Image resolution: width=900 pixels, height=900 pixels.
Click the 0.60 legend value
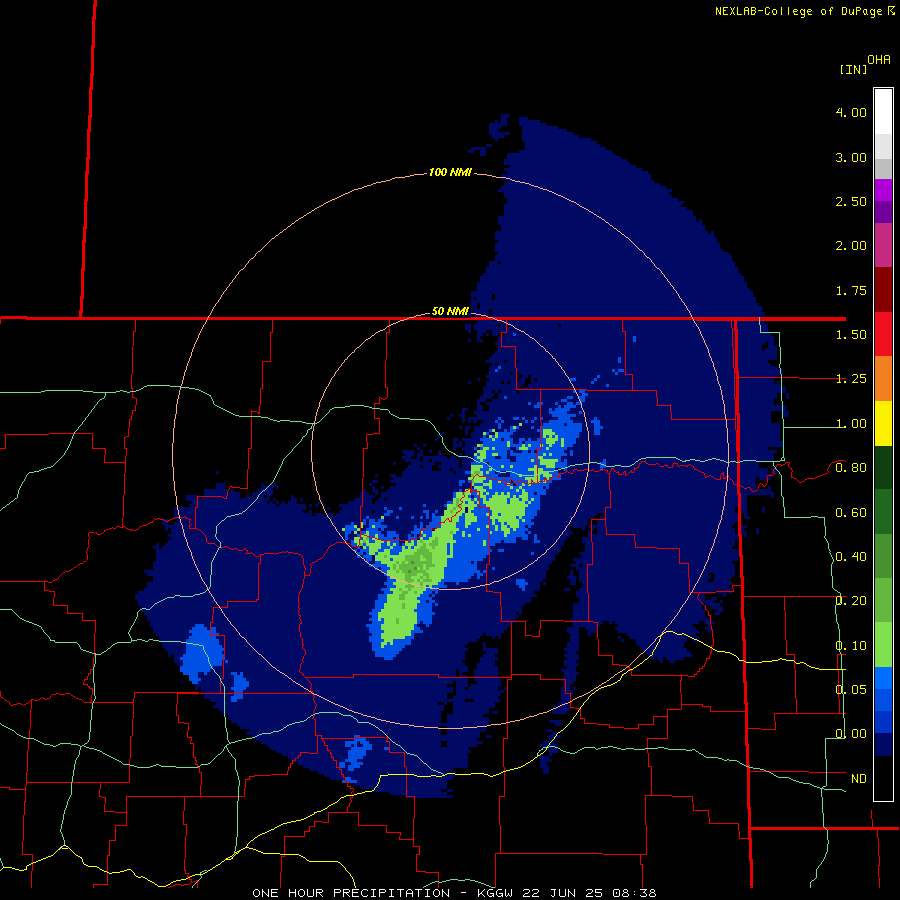click(x=851, y=513)
